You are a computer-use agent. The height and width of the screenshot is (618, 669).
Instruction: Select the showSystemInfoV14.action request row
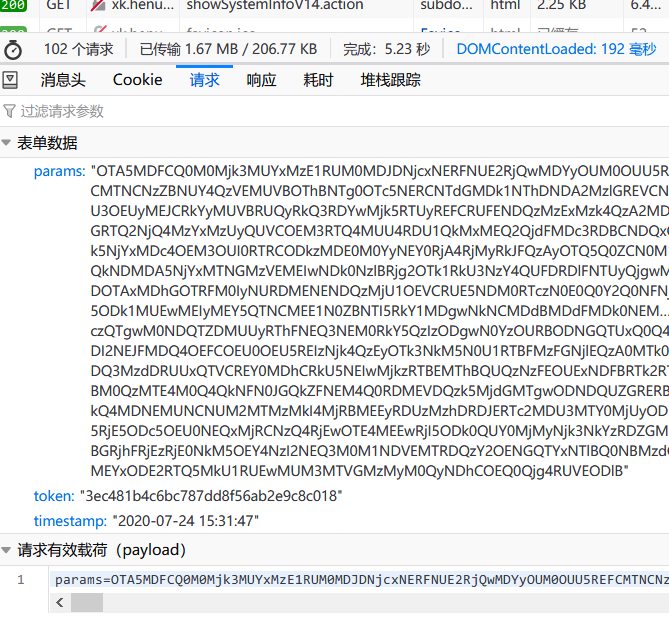click(x=334, y=6)
